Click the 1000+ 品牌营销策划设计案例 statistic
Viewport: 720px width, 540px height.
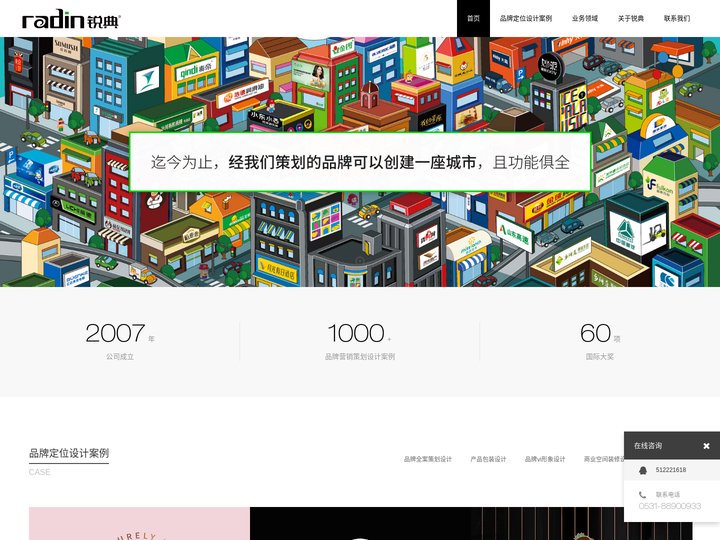(x=360, y=340)
